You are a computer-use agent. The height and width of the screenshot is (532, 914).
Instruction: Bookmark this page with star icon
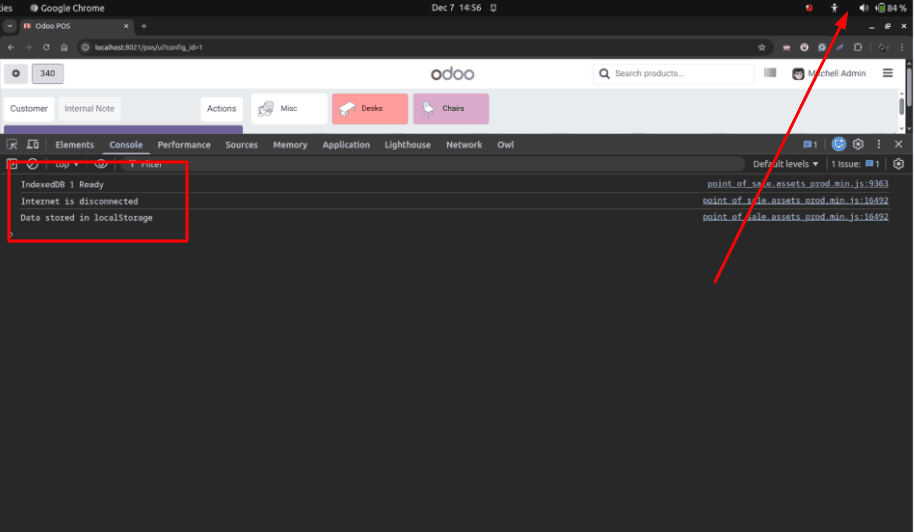click(x=761, y=47)
